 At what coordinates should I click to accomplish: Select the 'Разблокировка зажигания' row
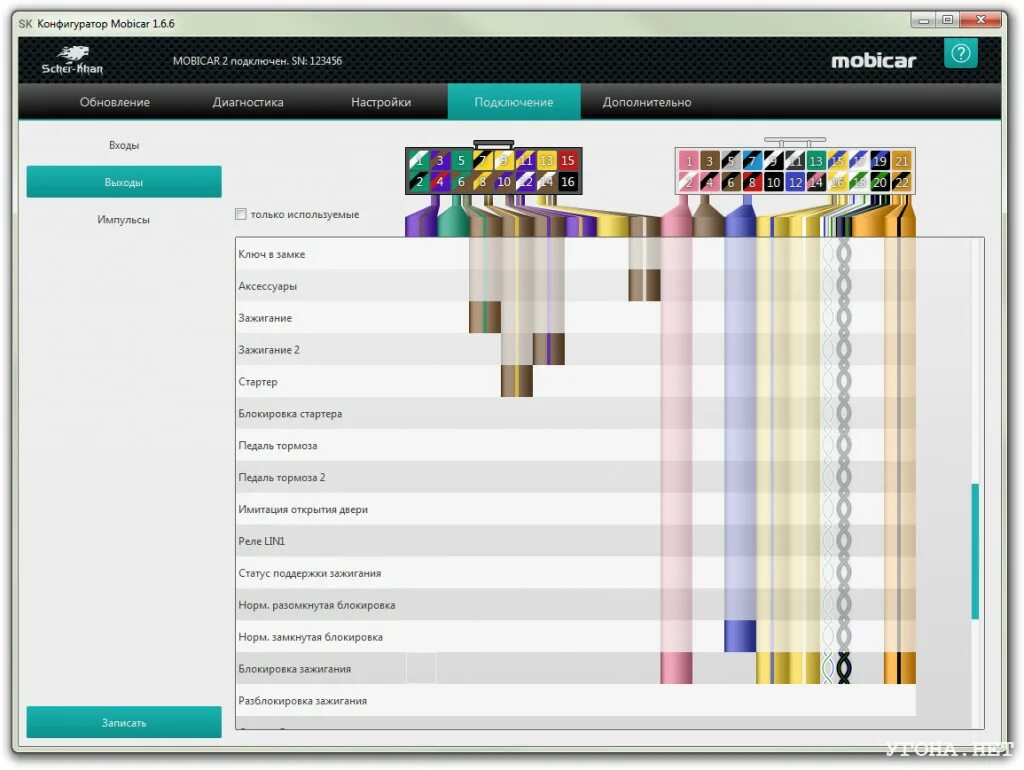[575, 701]
